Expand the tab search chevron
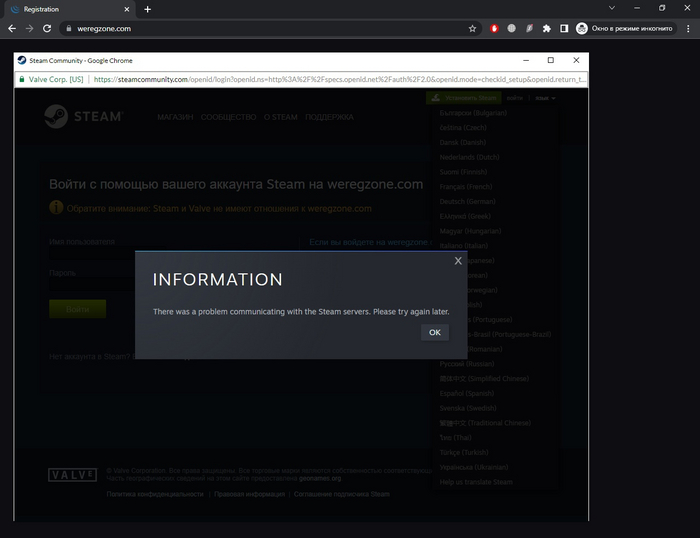The height and width of the screenshot is (538, 700). (611, 8)
